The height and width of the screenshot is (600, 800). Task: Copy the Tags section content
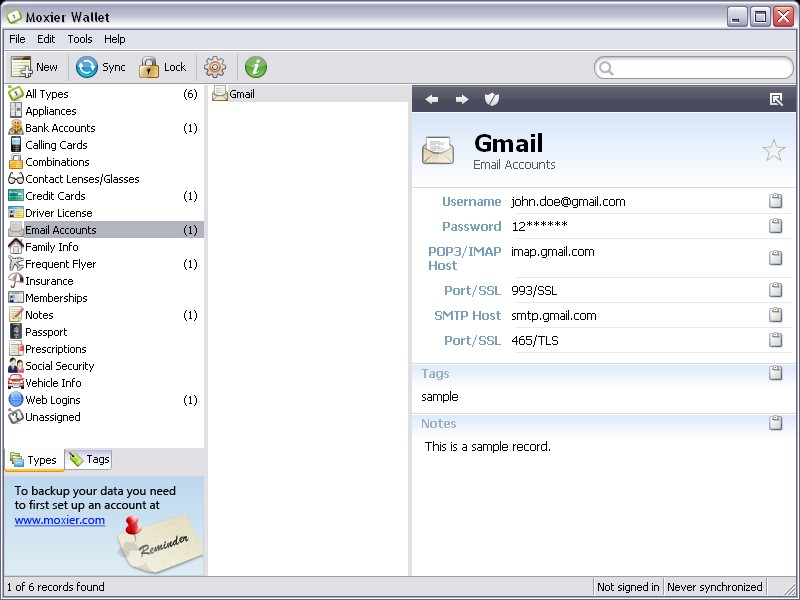click(776, 373)
